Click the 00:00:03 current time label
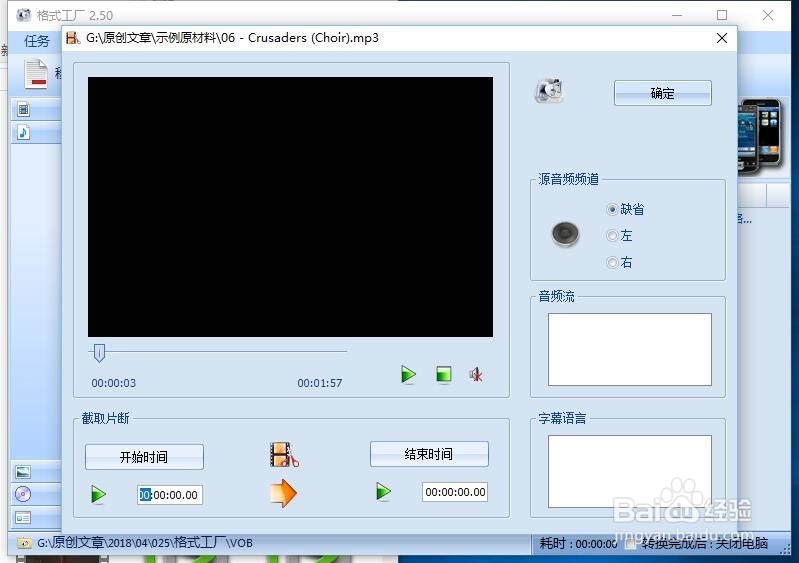Screen dimensions: 799x563 pos(114,383)
